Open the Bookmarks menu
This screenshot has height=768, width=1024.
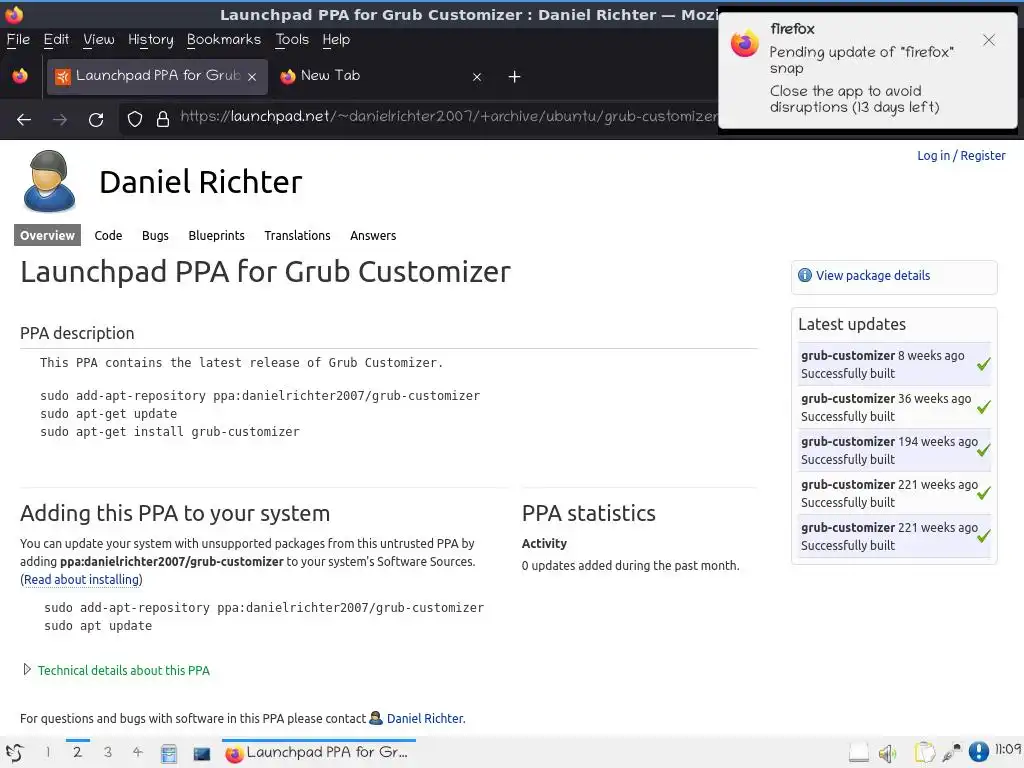click(x=224, y=39)
